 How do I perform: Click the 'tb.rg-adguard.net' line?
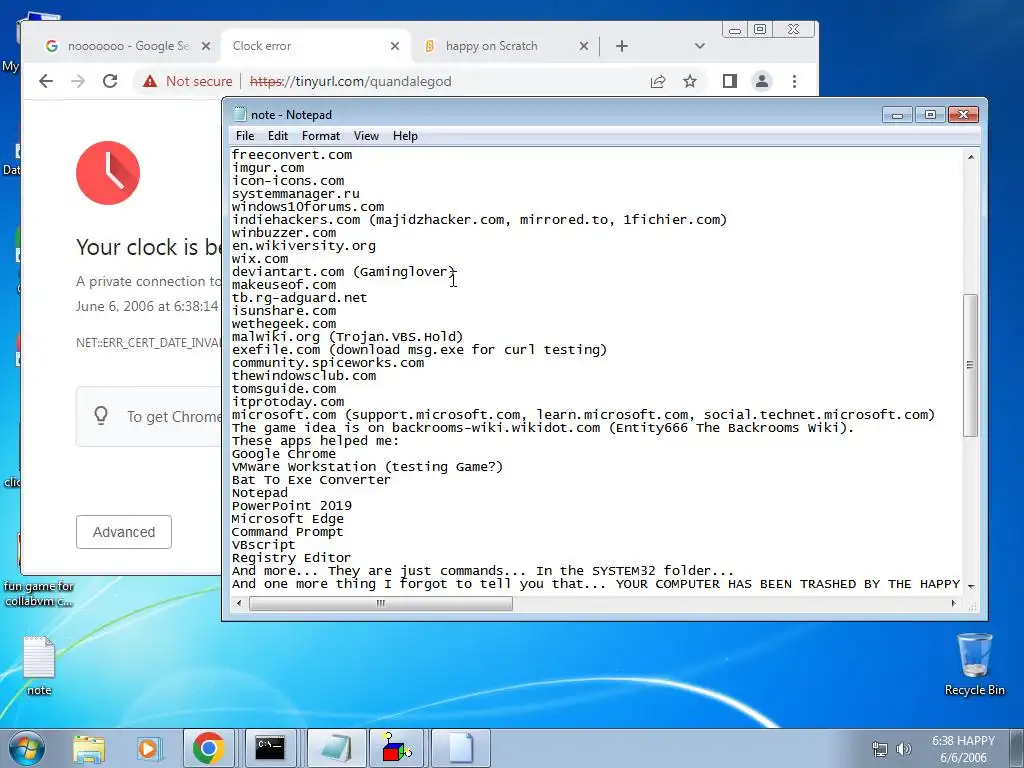click(300, 298)
